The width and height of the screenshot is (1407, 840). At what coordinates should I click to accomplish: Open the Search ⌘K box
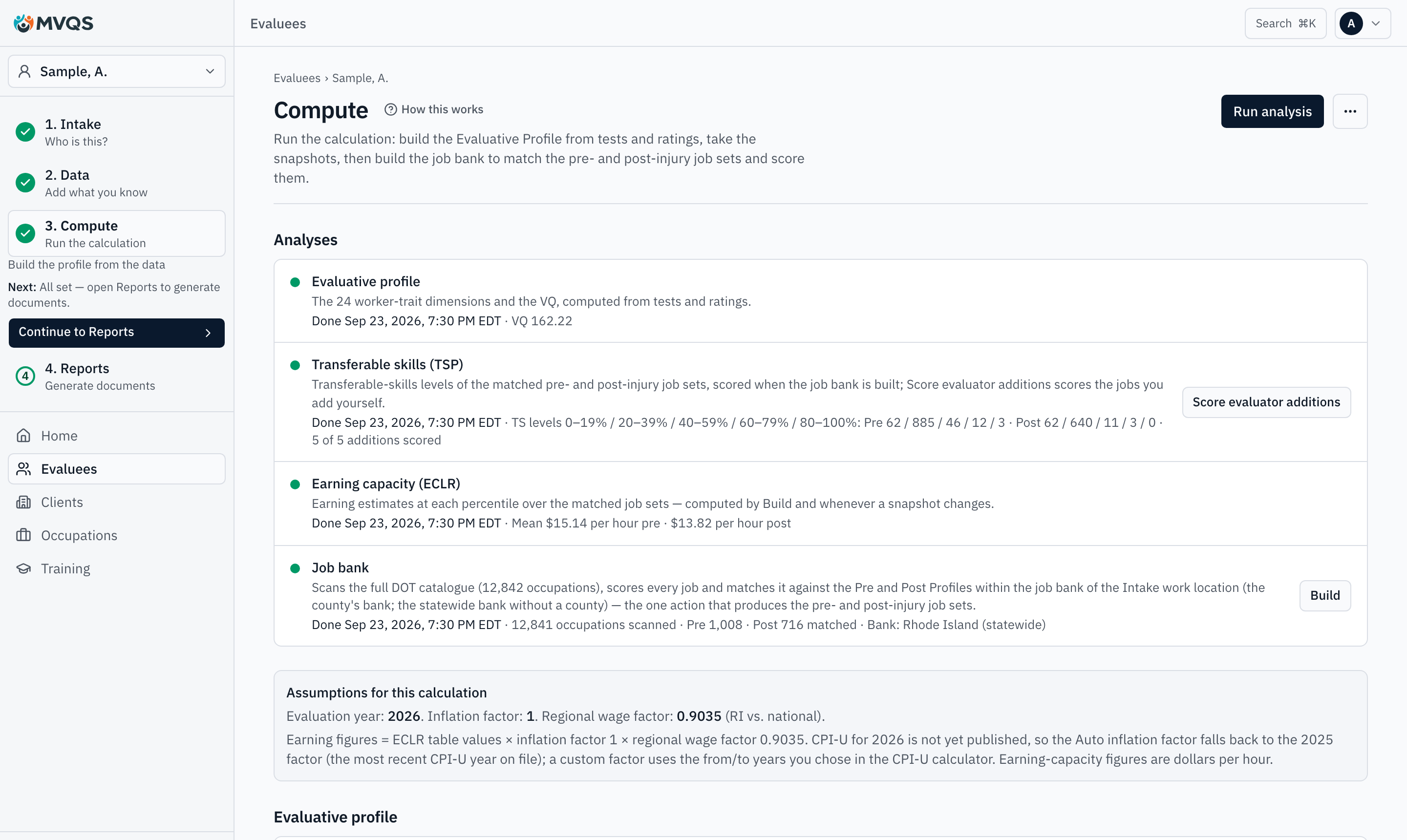[1285, 23]
